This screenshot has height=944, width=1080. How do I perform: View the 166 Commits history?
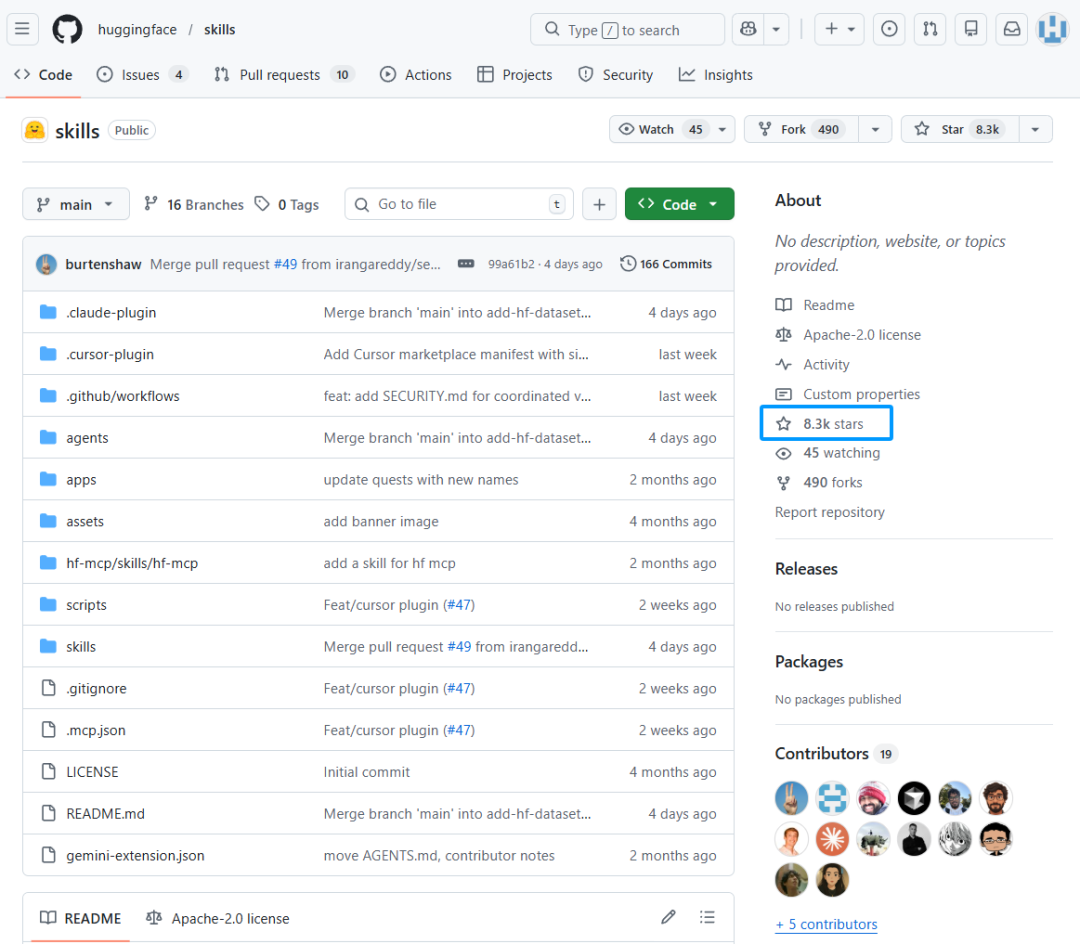666,264
